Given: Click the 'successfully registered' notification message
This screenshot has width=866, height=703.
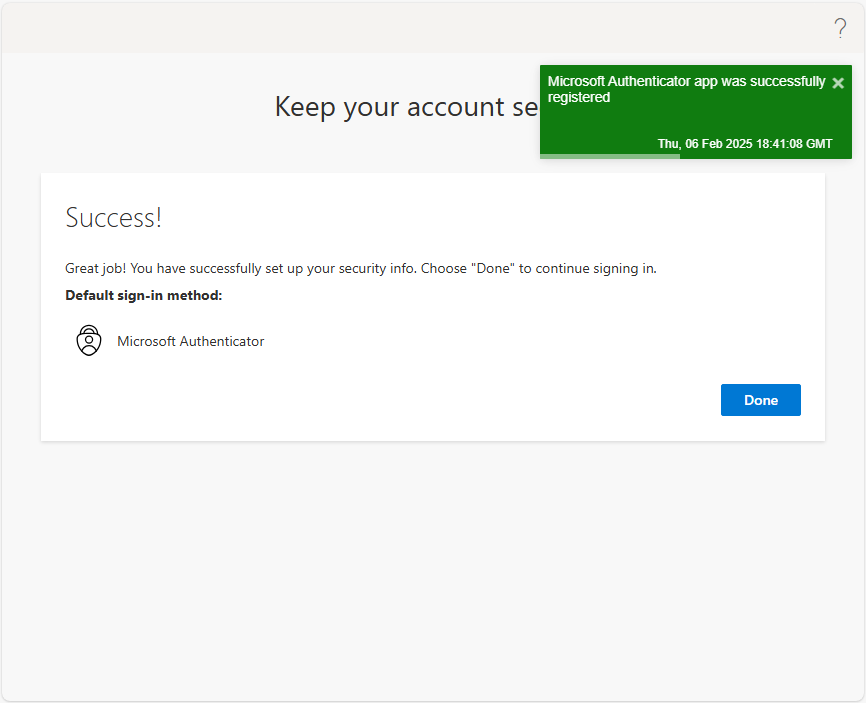Looking at the screenshot, I should (686, 89).
